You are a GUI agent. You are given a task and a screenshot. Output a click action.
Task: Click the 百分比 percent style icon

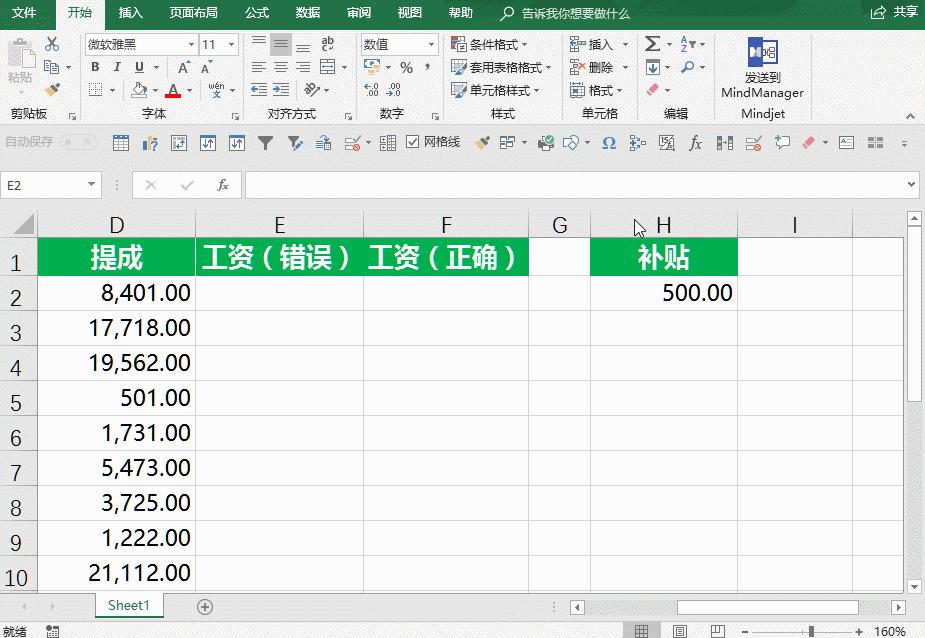click(x=406, y=67)
